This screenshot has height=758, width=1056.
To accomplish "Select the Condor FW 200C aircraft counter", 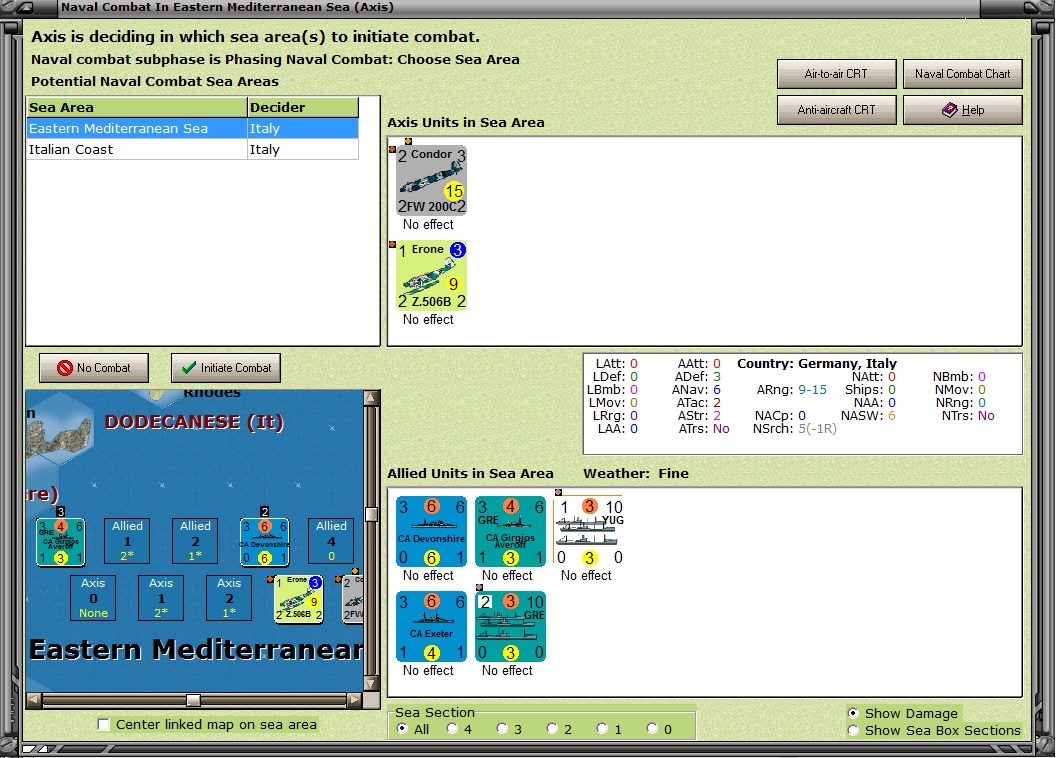I will coord(431,180).
